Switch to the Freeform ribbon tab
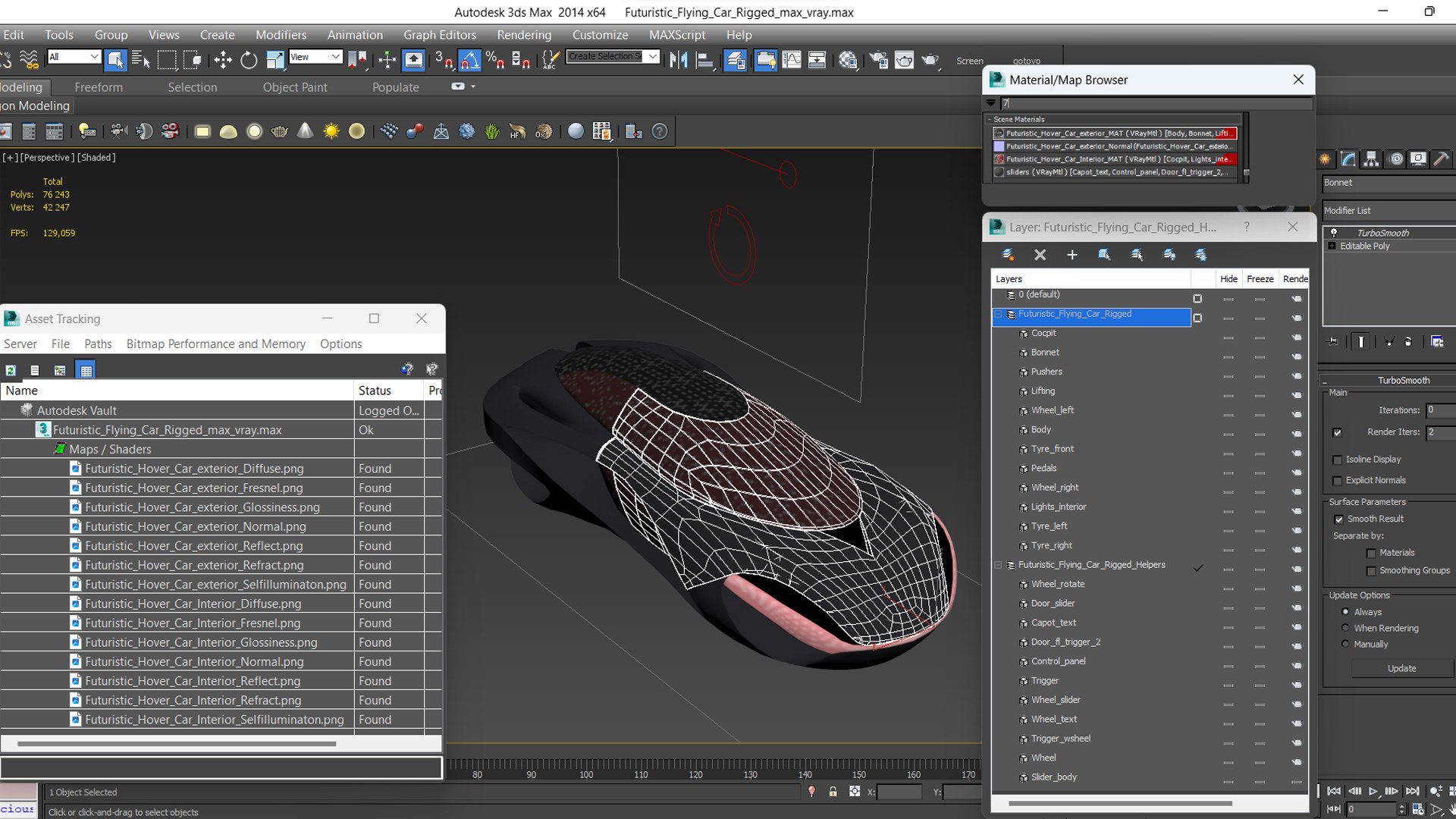Screen dimensions: 1456x819 point(99,87)
